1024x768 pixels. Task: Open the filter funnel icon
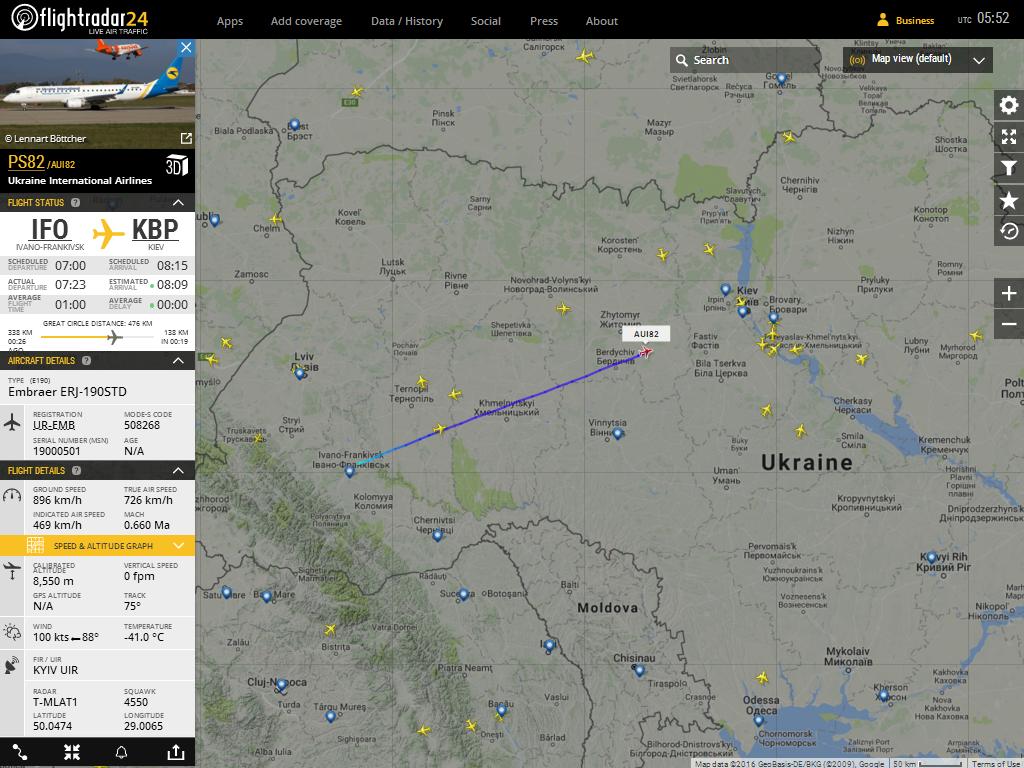[1009, 168]
